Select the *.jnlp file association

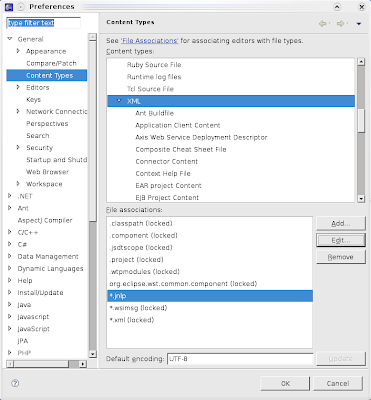click(x=210, y=296)
